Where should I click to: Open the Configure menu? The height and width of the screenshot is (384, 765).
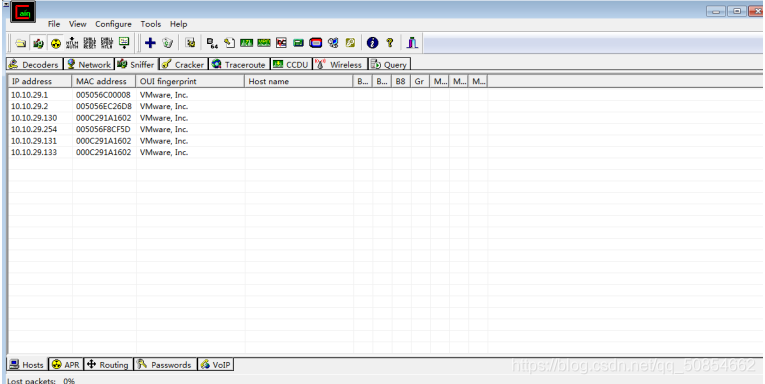(113, 24)
